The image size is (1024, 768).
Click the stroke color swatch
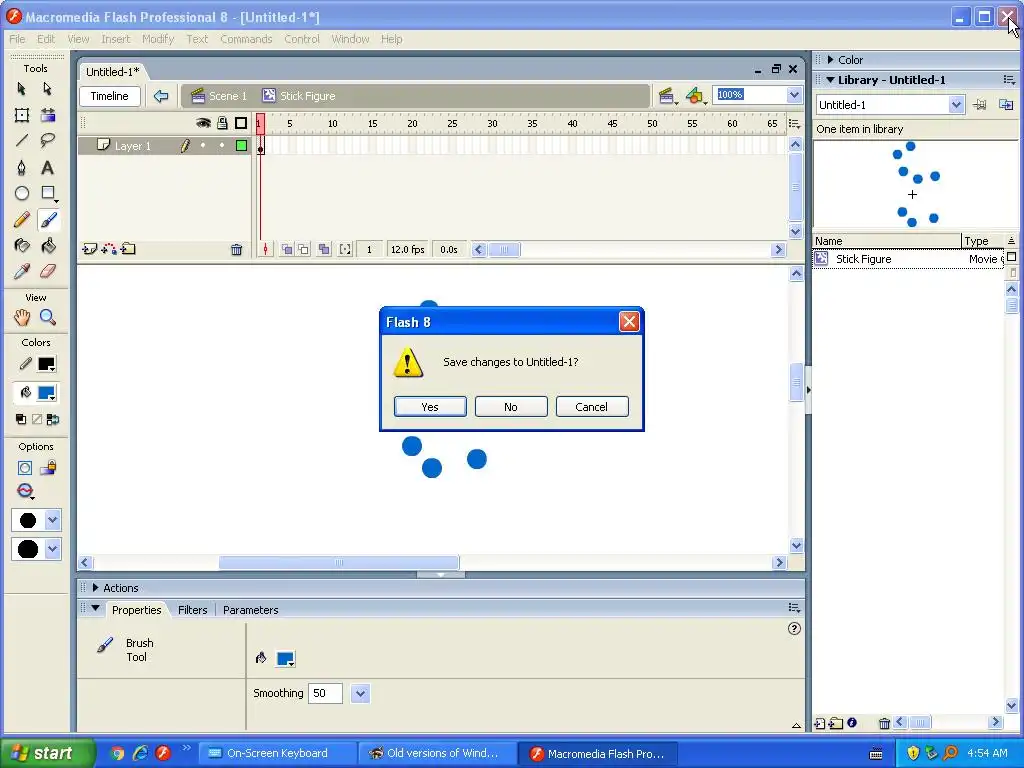[x=46, y=364]
